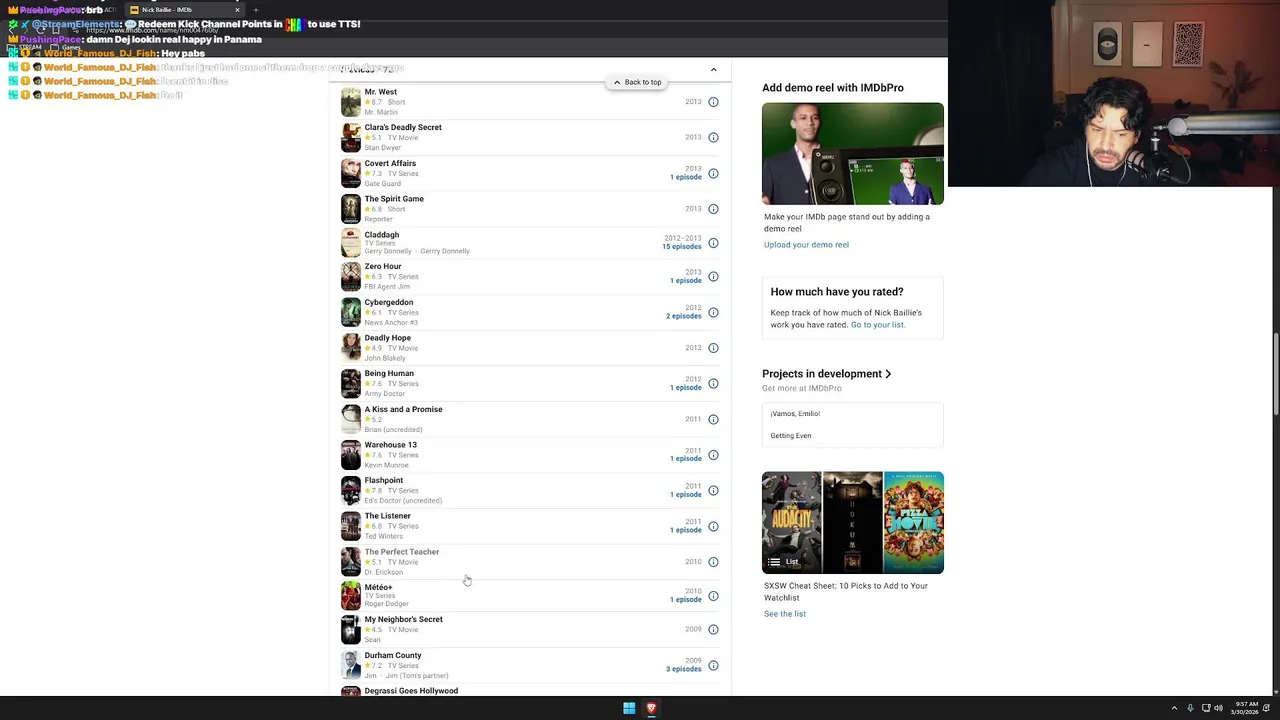Open Cybergeddon 2 episodes link
1280x720 pixels.
683,317
